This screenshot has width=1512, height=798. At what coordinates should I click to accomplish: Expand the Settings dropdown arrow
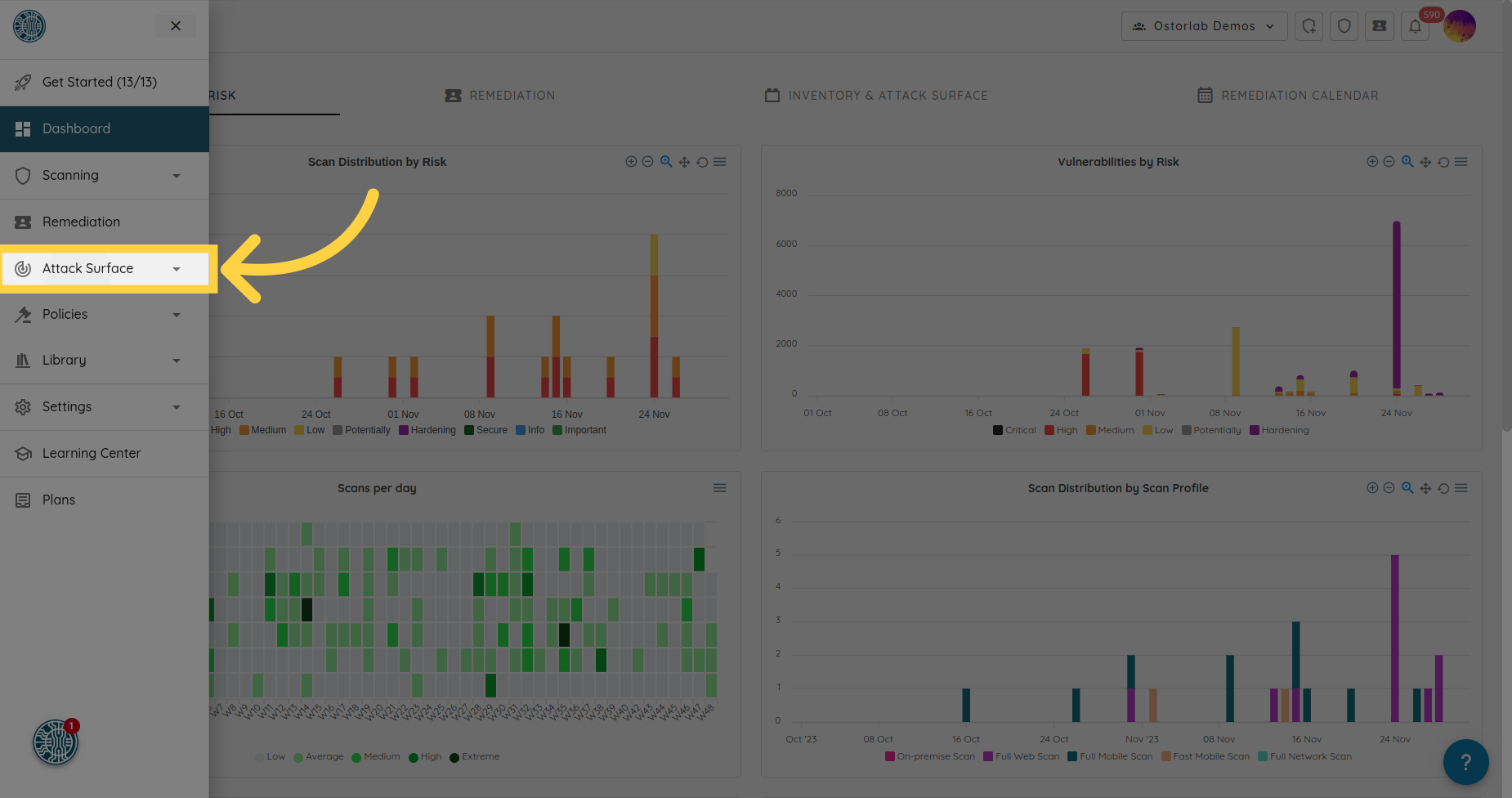click(177, 407)
